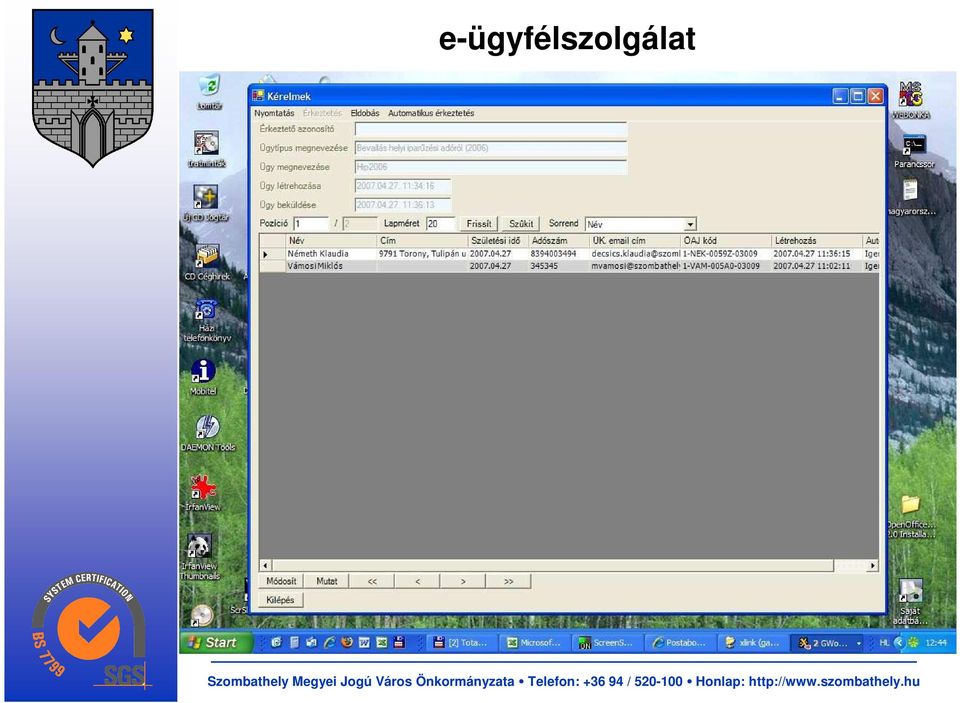The height and width of the screenshot is (703, 960).
Task: Select the Németh Klaudia row
Action: pyautogui.click(x=569, y=254)
